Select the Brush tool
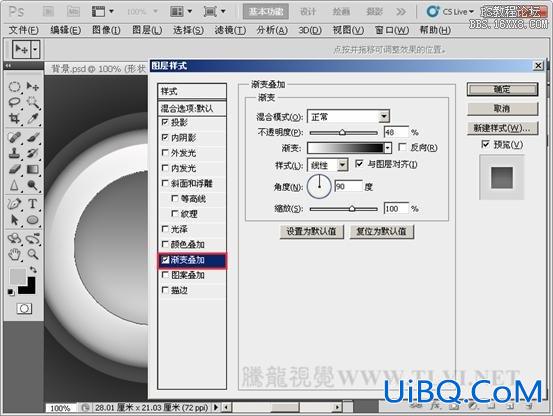Viewport: 553px width, 416px height. [33, 137]
